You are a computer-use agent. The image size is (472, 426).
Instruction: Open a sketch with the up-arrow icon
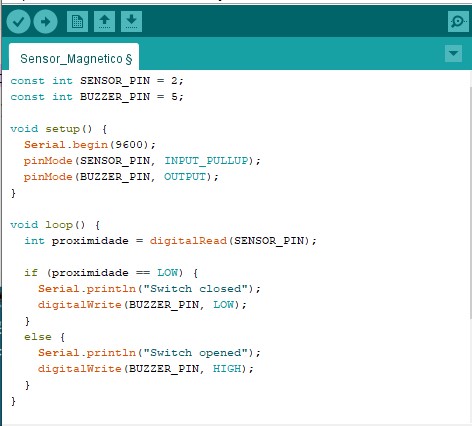point(104,21)
